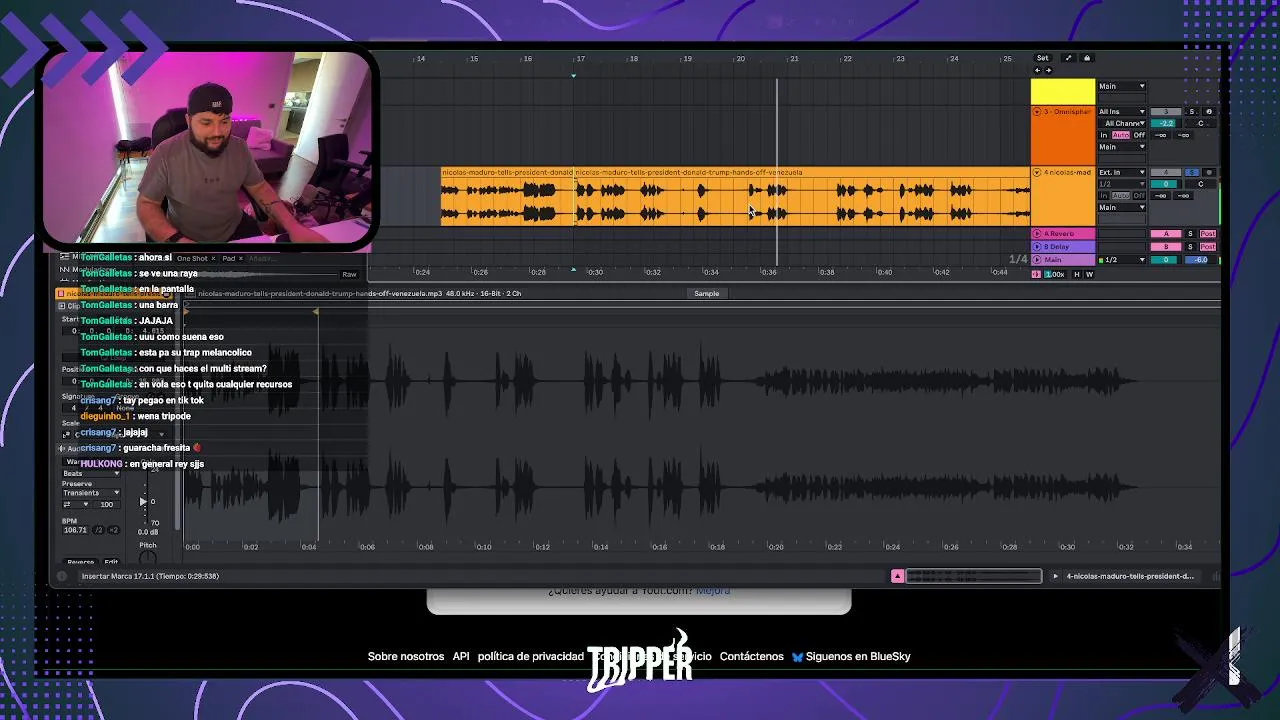
Task: Click Main track volume value 0
Action: (x=1166, y=260)
